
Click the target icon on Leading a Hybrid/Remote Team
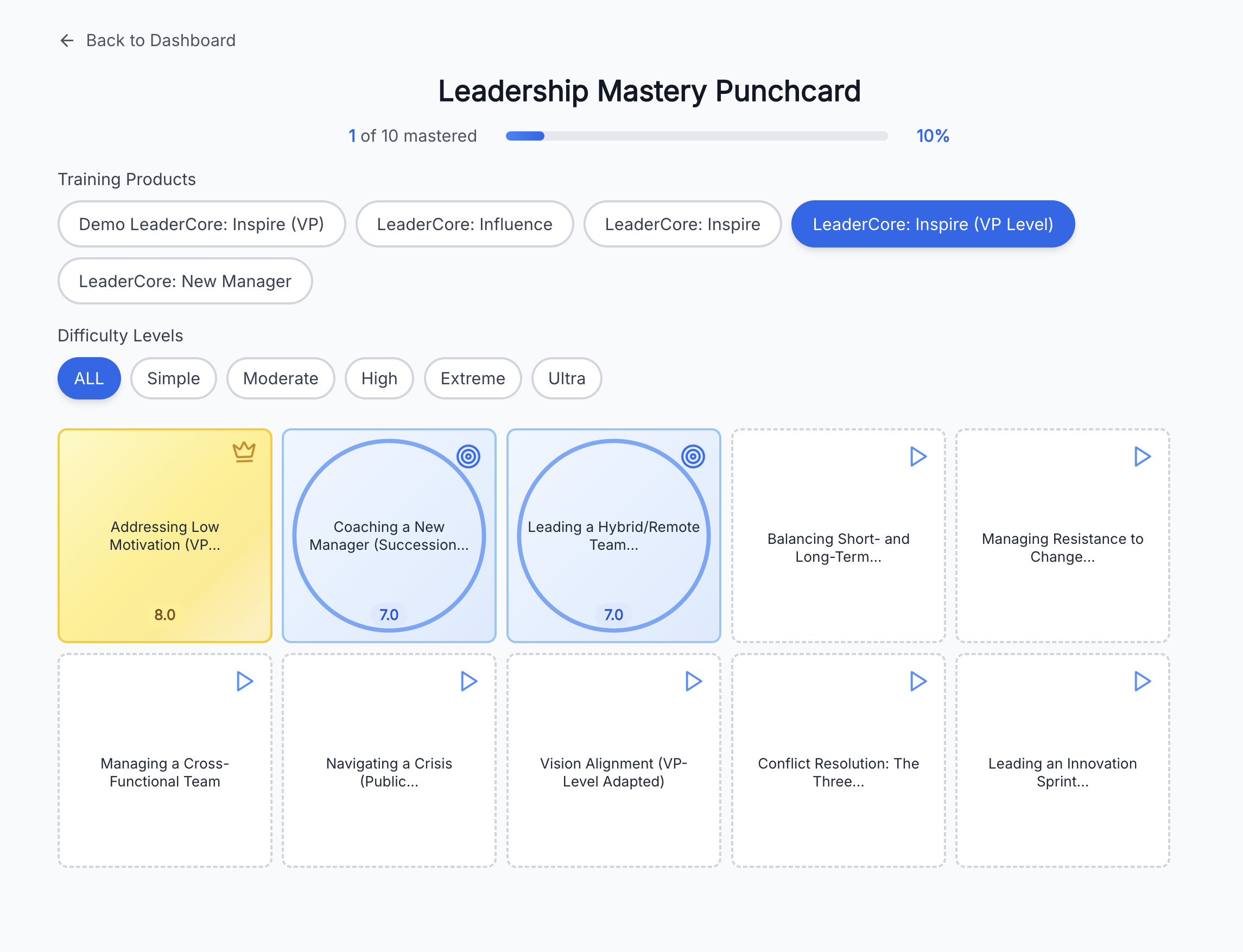tap(692, 457)
